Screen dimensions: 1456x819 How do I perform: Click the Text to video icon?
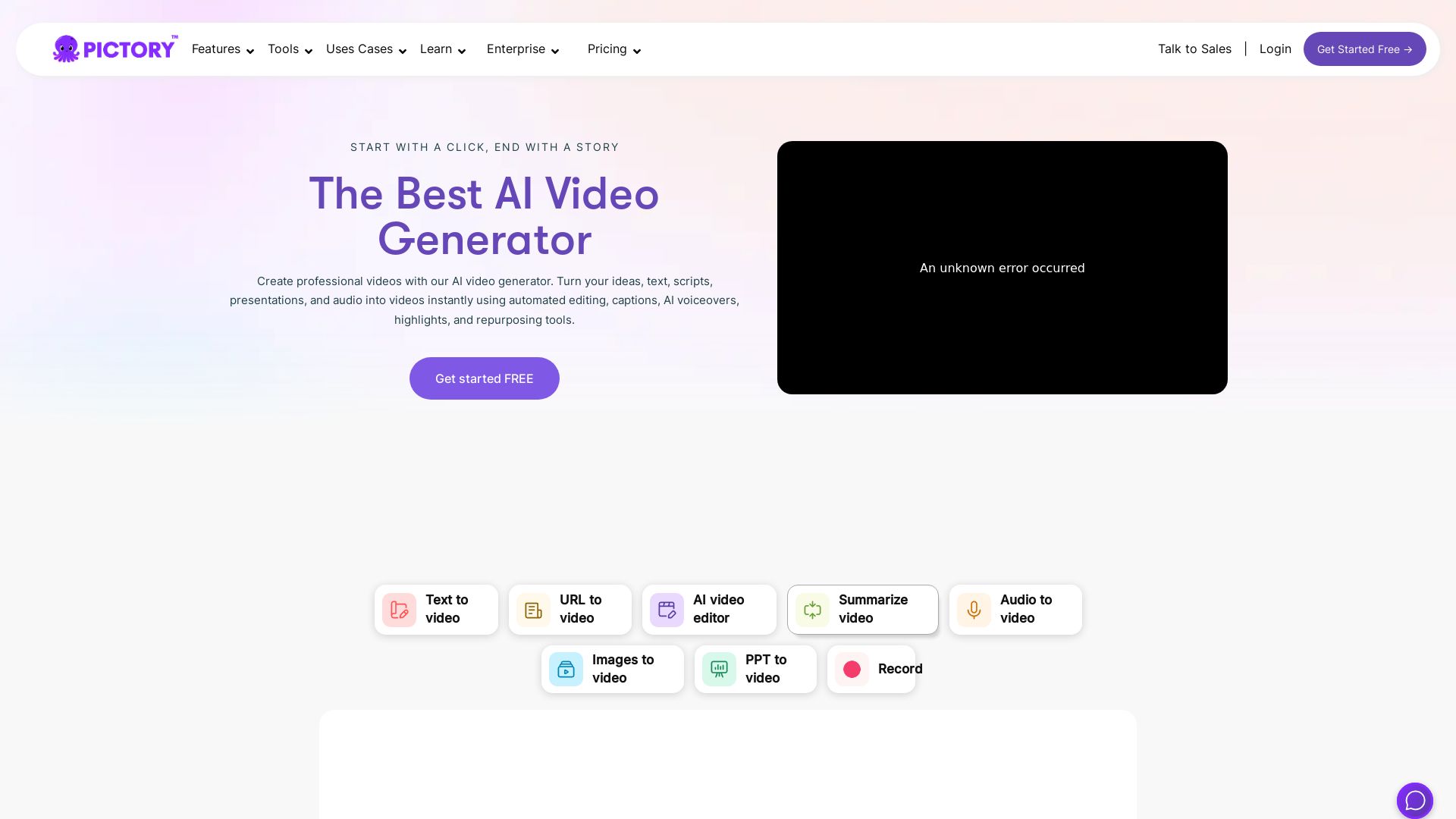coord(399,610)
